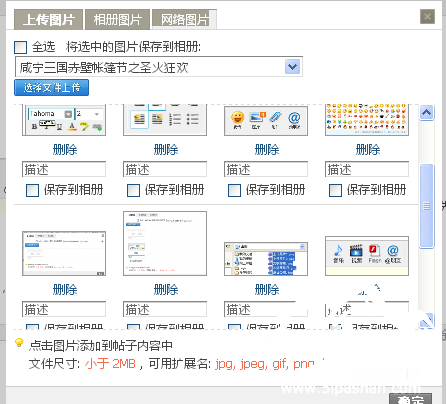This screenshot has height=404, width=446.
Task: Click the scroll up arrow of image list
Action: coord(426,112)
